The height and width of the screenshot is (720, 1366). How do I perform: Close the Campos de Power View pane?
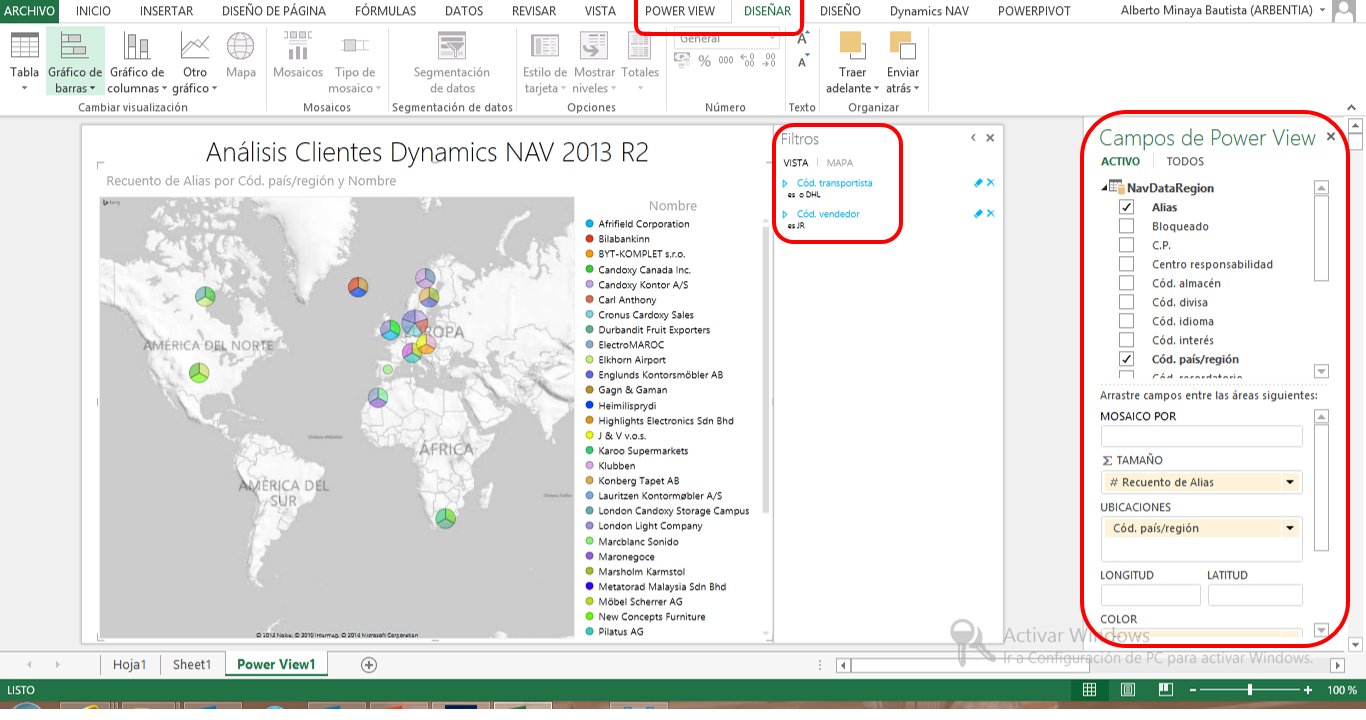[x=1331, y=137]
